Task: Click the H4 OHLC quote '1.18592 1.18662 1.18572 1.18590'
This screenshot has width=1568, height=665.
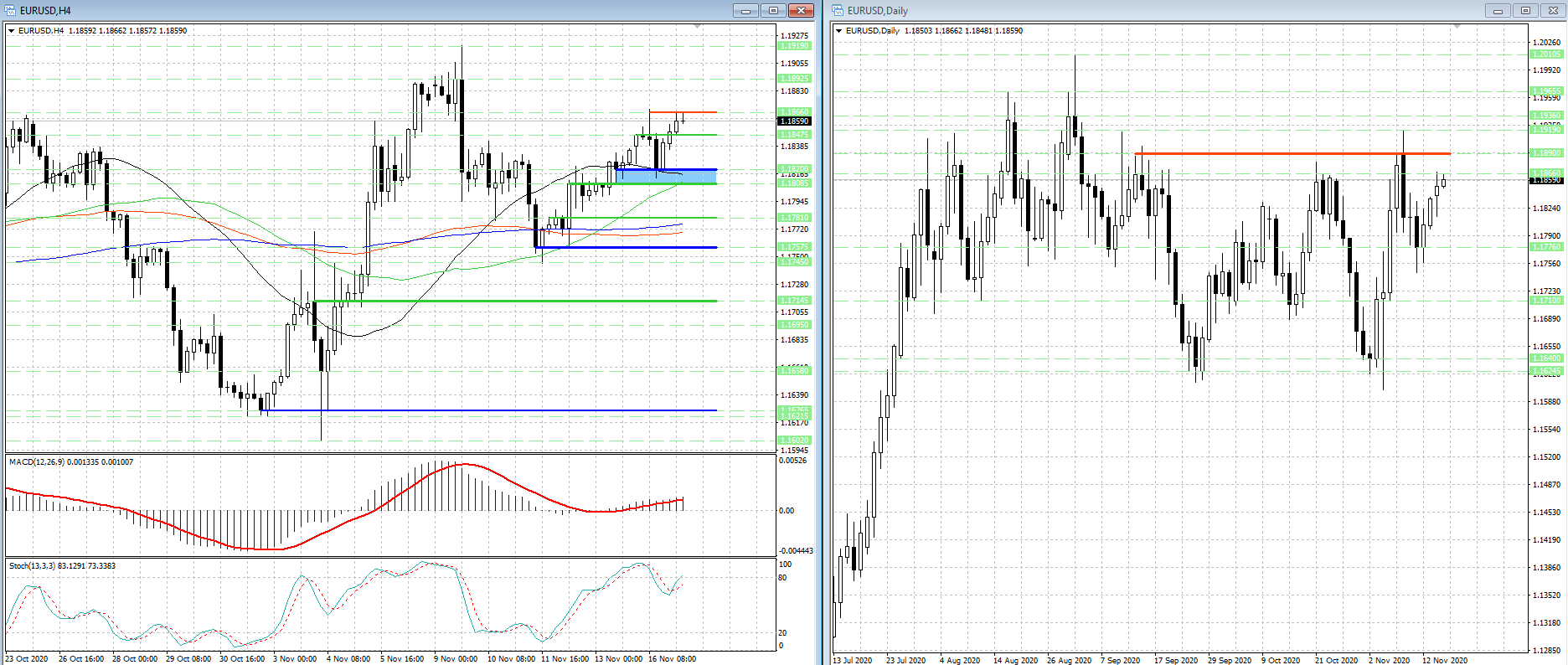Action: [128, 31]
